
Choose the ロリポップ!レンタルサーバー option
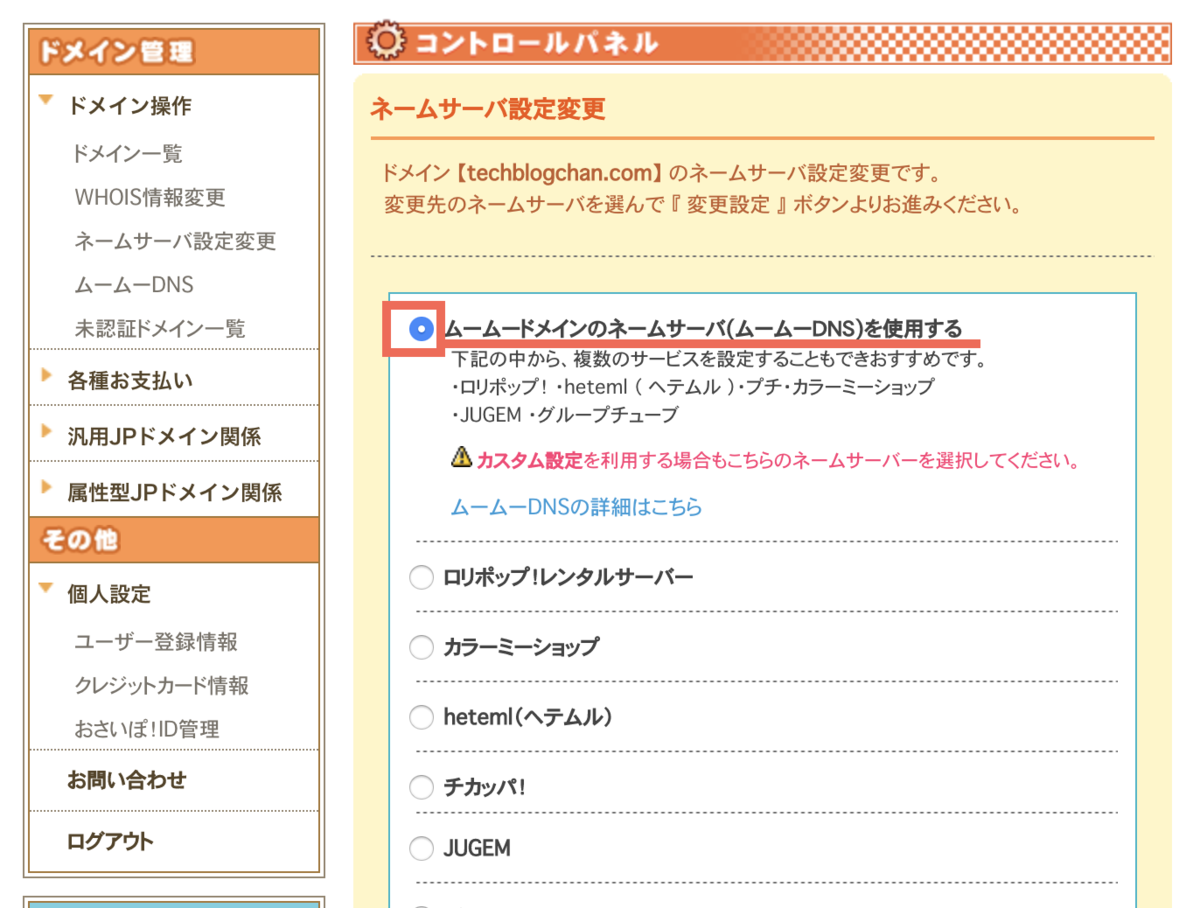pyautogui.click(x=421, y=577)
